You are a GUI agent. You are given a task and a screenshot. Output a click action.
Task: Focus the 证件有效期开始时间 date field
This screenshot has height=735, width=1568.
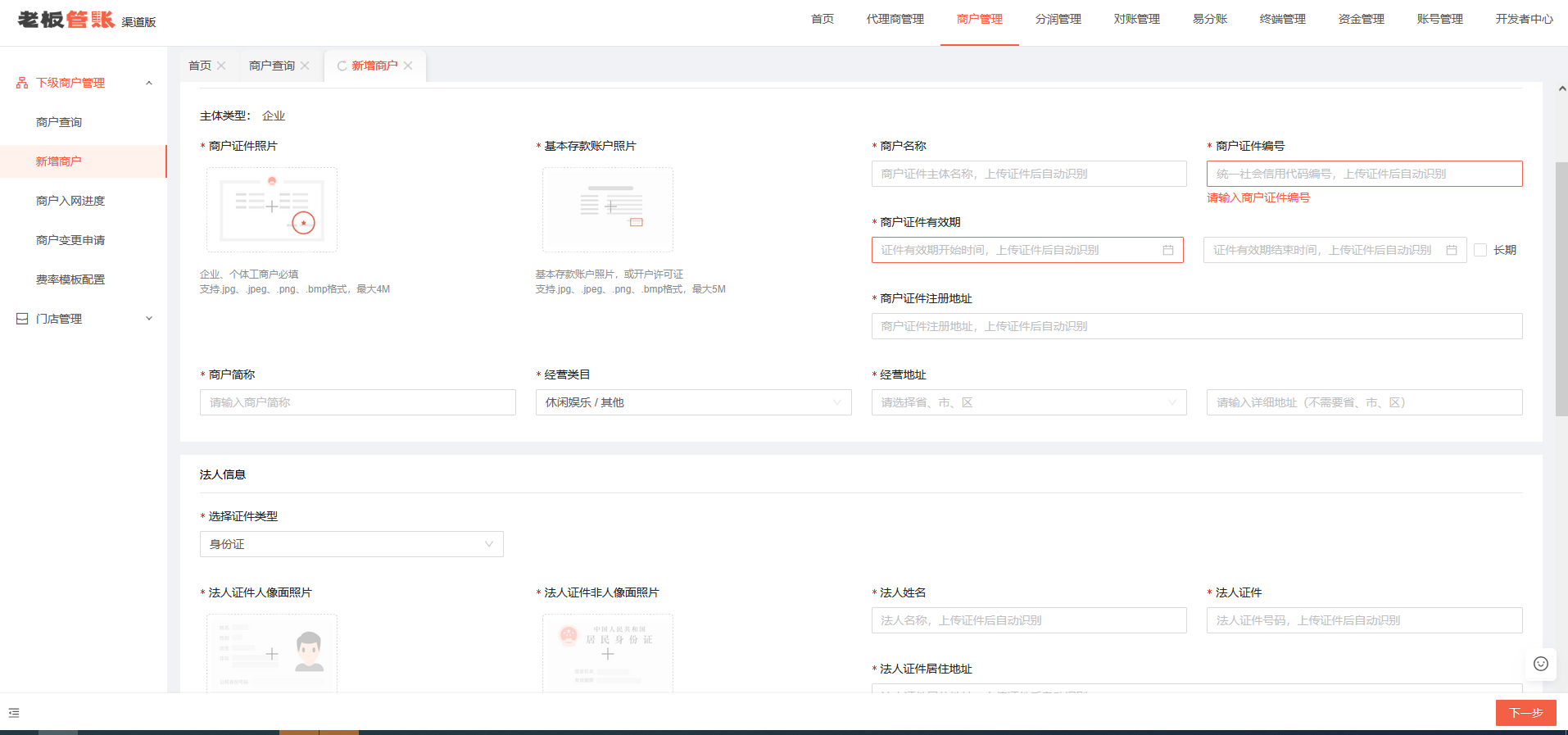pos(1027,250)
